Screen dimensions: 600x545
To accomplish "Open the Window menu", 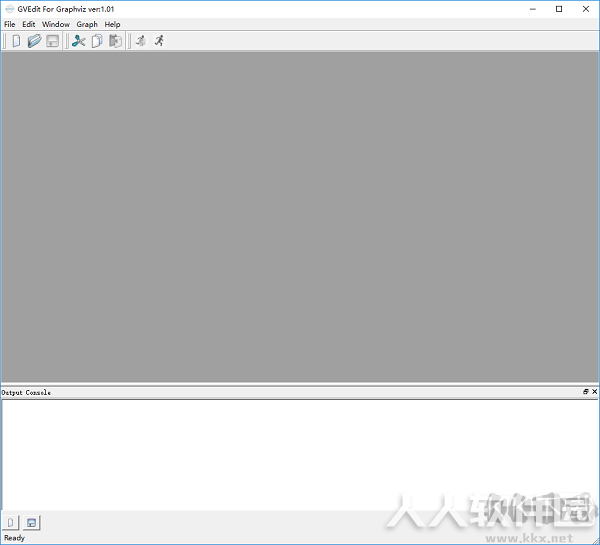I will coord(56,24).
